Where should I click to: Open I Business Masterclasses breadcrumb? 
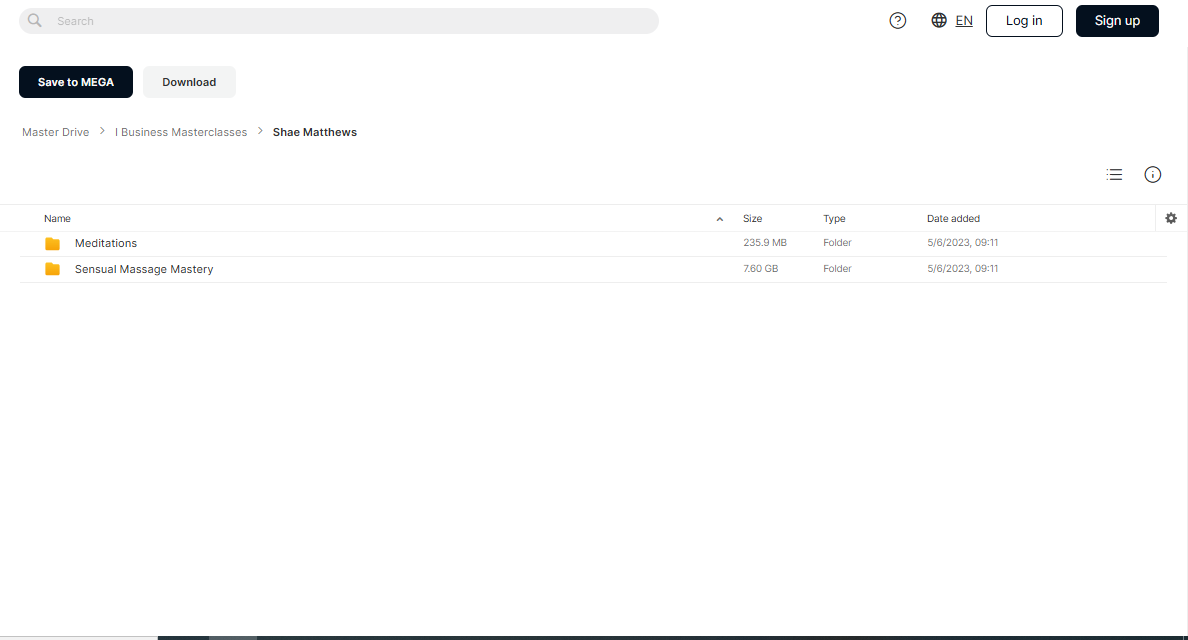click(181, 132)
